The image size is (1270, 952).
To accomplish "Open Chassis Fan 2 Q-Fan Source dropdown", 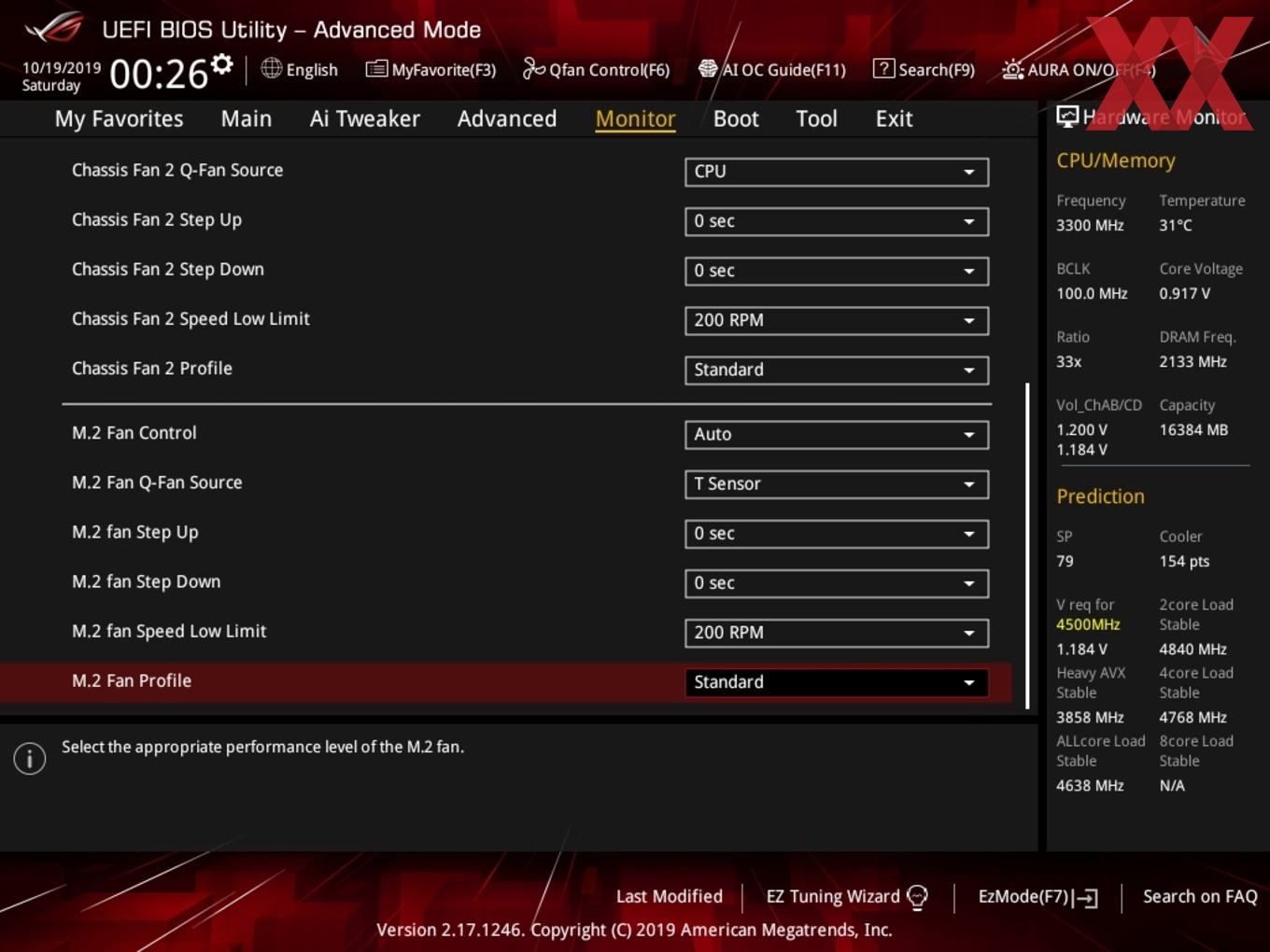I will (x=837, y=172).
